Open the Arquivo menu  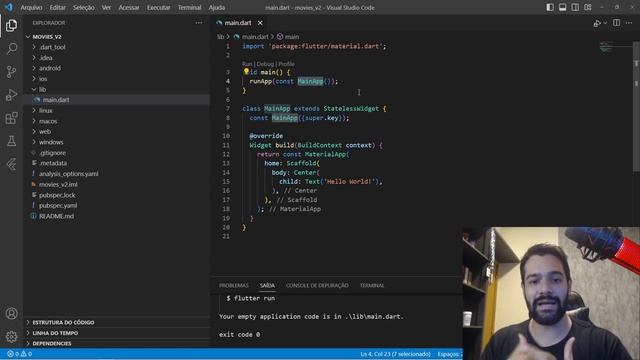pos(31,7)
